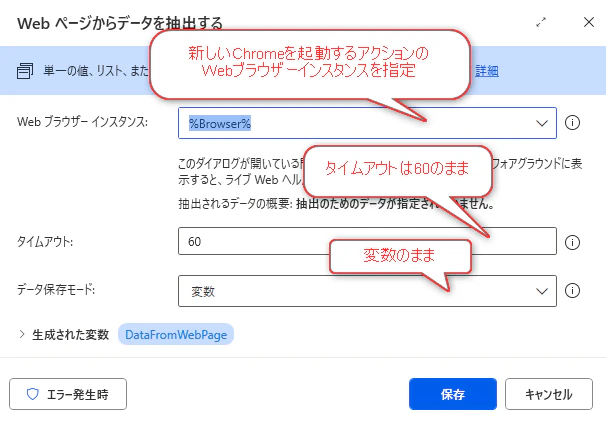Expand the Web ブラウザー インスタンス dropdown arrow
Screen dimensions: 606x422
coord(542,123)
